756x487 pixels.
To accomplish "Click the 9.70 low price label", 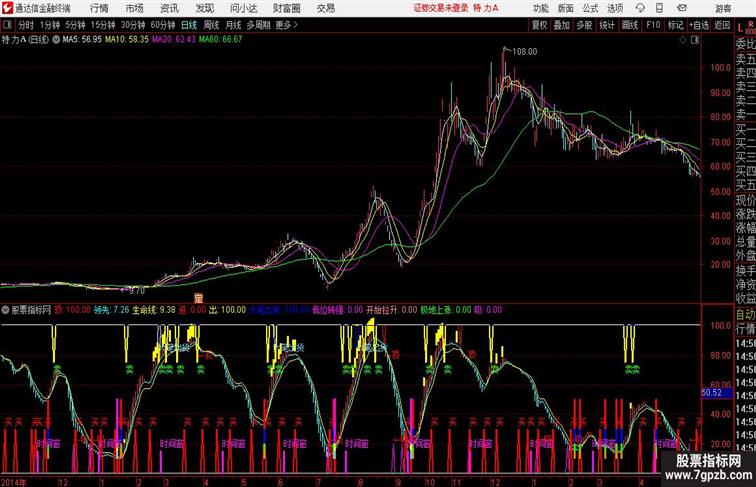I will click(137, 291).
